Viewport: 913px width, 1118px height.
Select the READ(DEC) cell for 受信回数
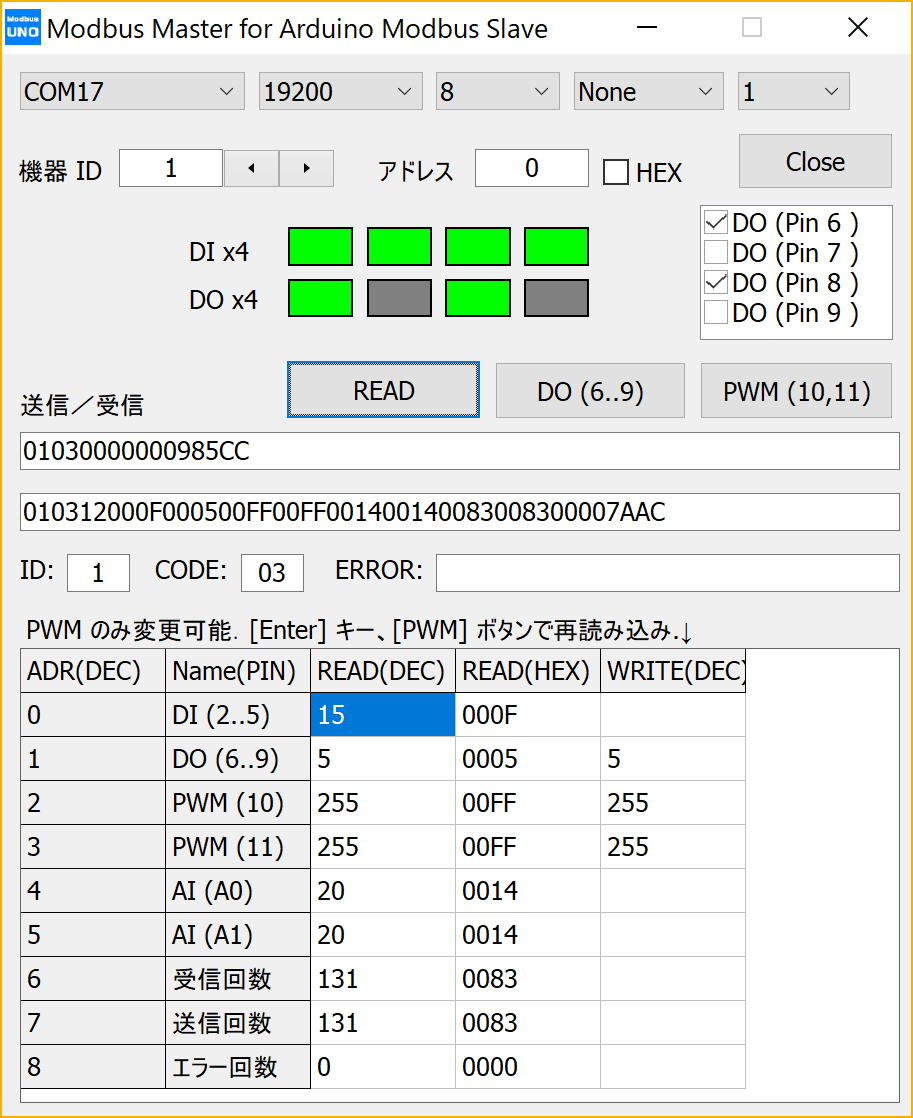pyautogui.click(x=383, y=979)
